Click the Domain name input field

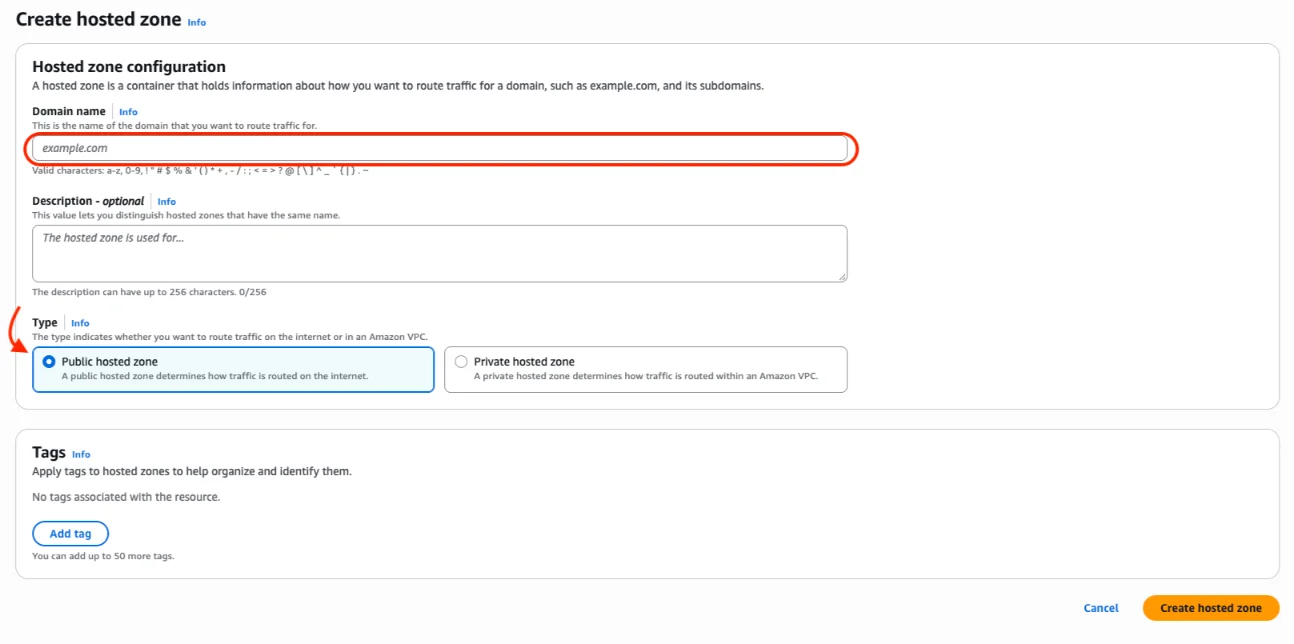440,148
